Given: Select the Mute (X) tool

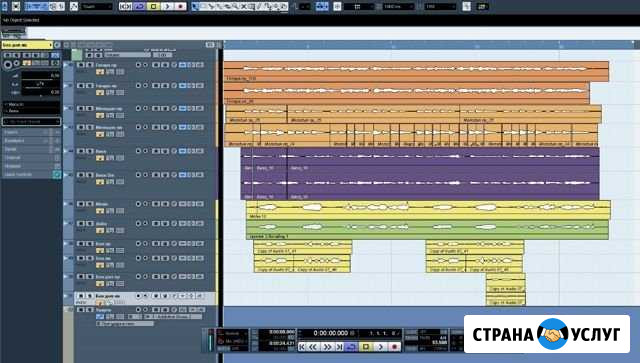Looking at the screenshot, I should tap(244, 7).
